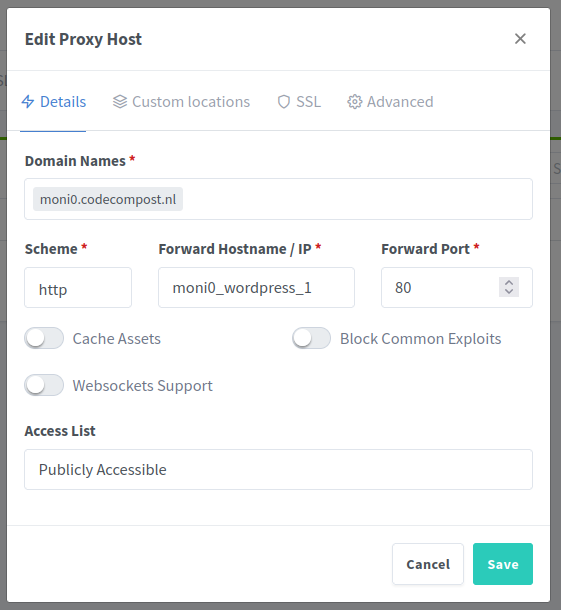Open the Custom locations tab
Image resolution: width=561 pixels, height=610 pixels.
[181, 102]
